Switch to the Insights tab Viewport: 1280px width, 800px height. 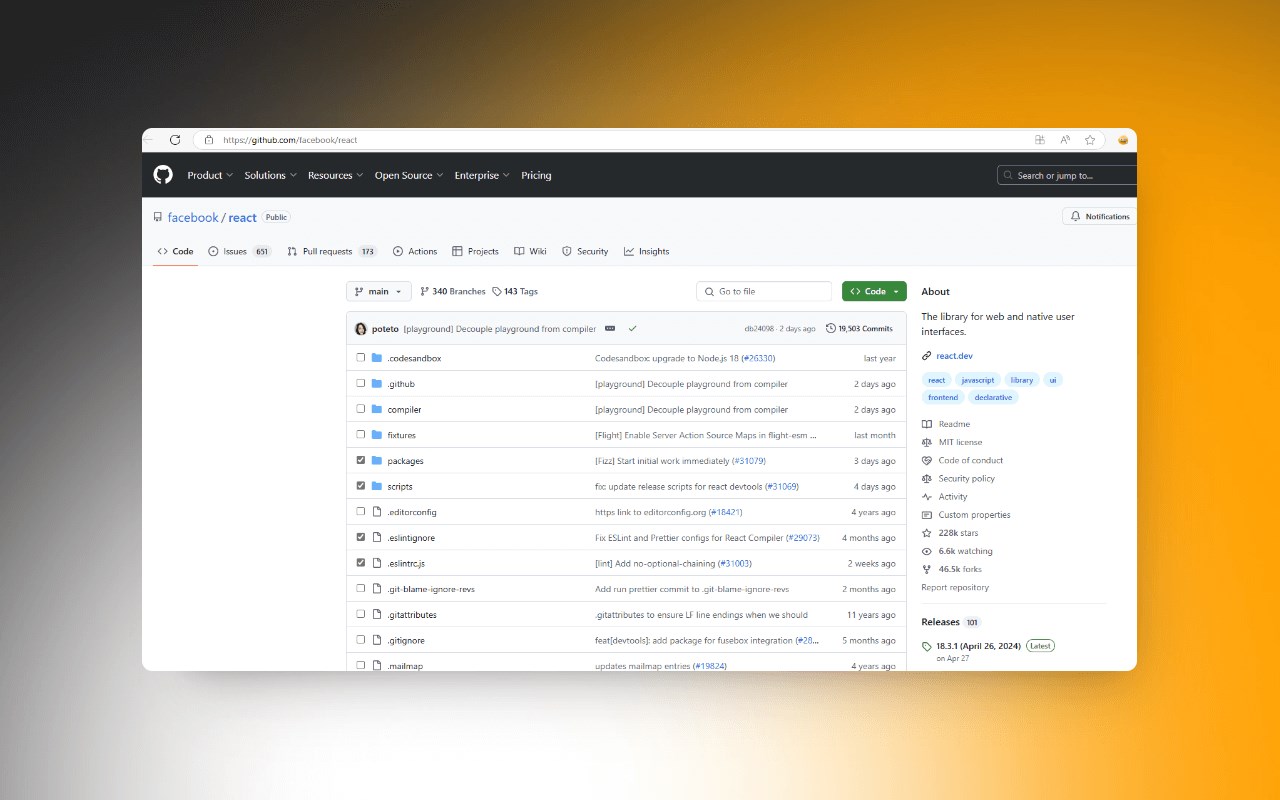[x=647, y=251]
